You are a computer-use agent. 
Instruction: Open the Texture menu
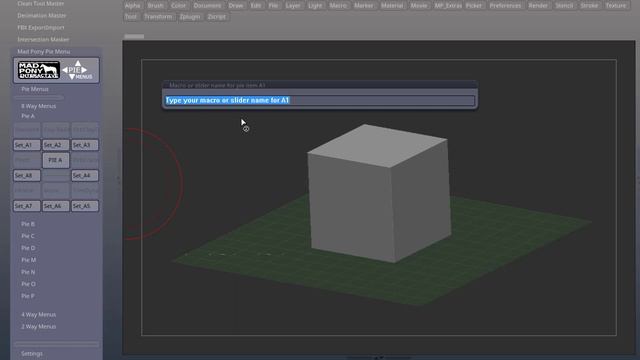616,6
